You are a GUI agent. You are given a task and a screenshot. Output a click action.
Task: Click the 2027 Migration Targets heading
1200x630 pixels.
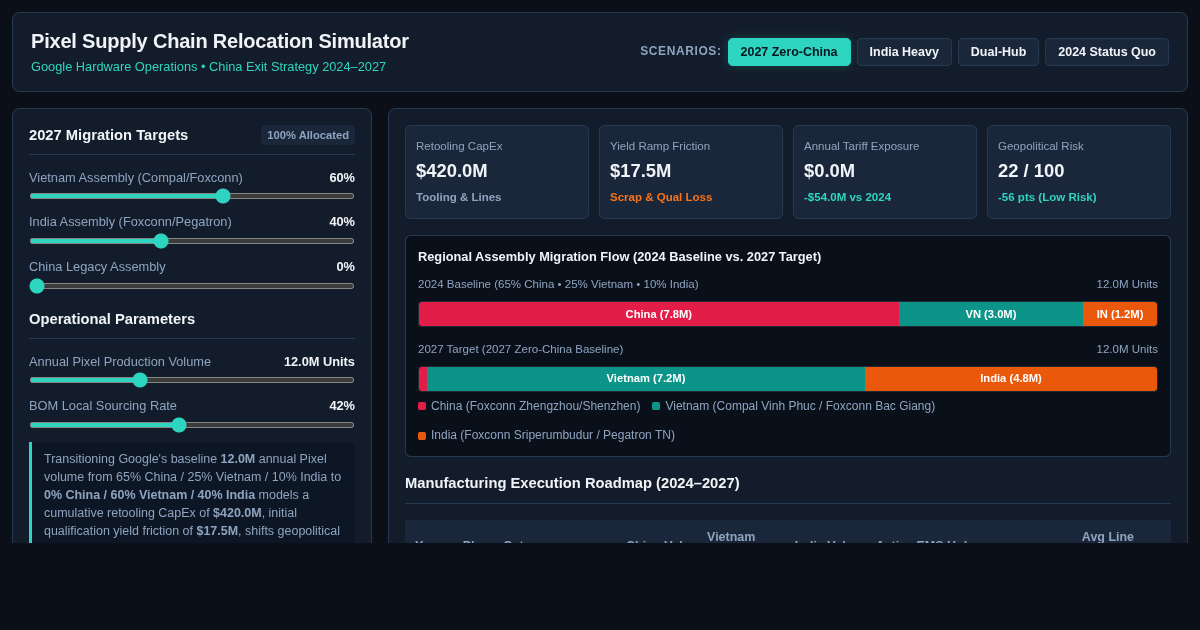pyautogui.click(x=108, y=135)
